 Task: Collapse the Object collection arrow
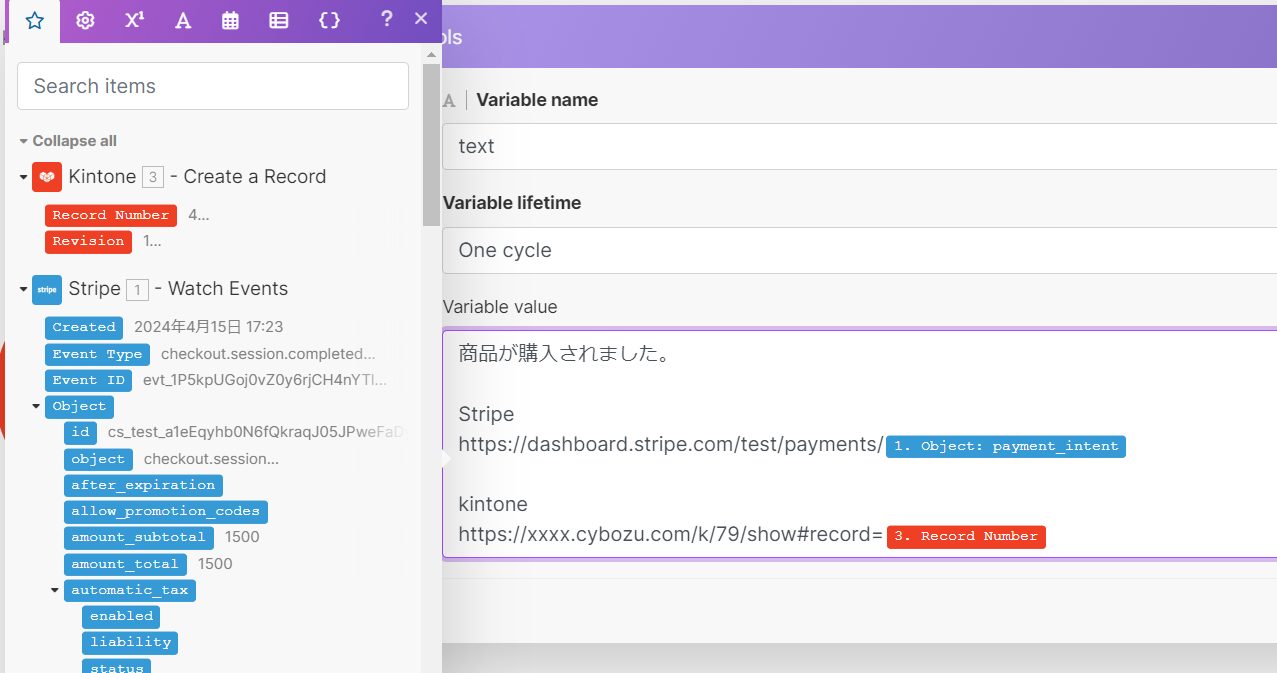pos(36,406)
